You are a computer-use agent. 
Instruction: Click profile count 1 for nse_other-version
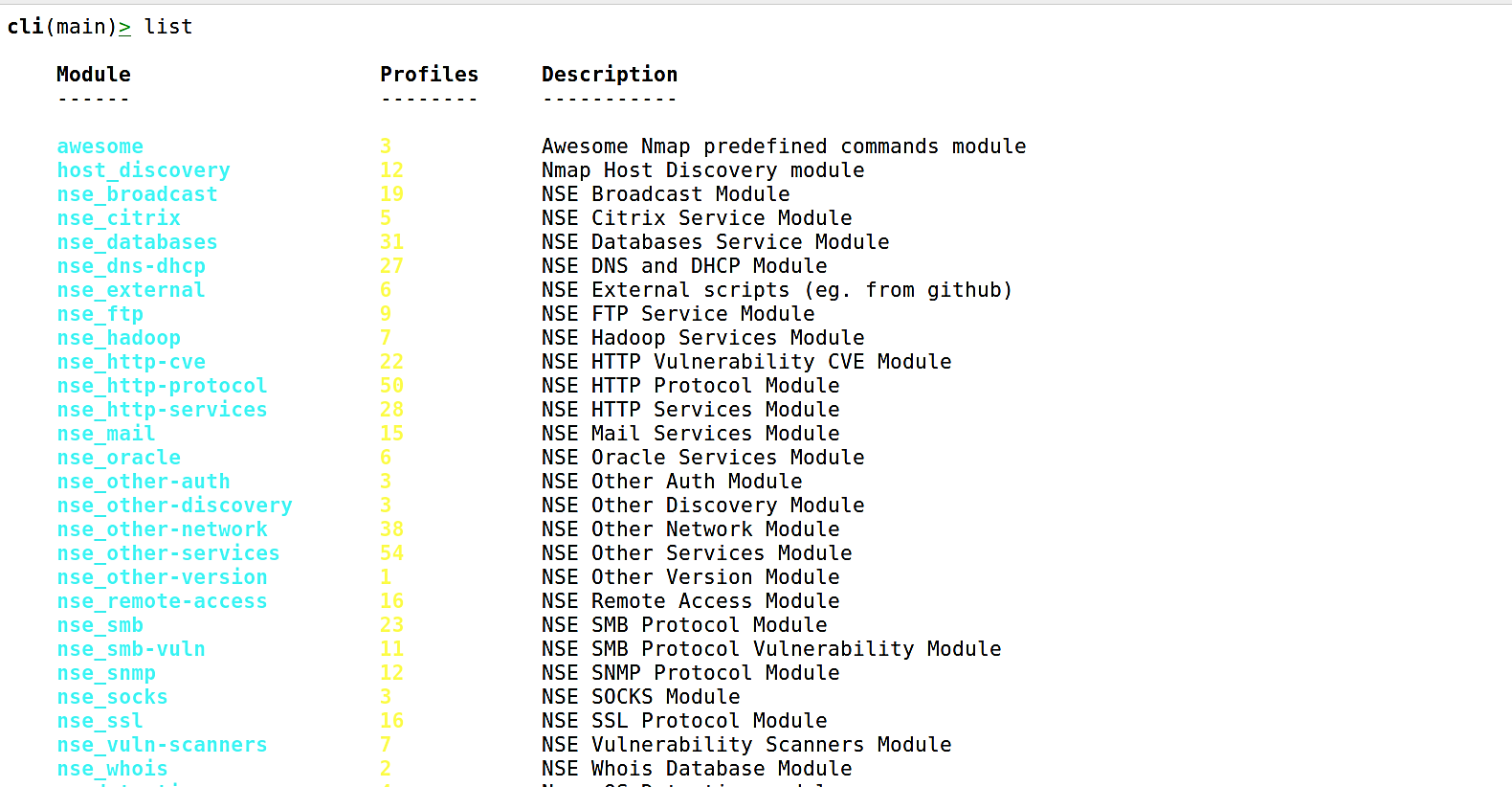coord(386,577)
